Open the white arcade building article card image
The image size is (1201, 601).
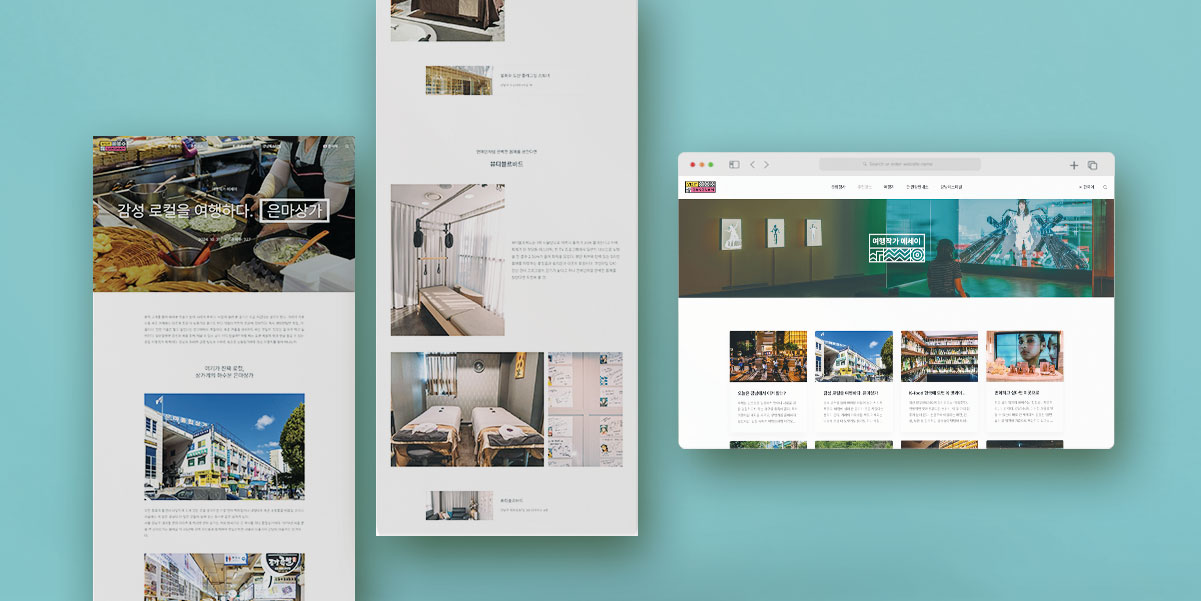point(854,357)
